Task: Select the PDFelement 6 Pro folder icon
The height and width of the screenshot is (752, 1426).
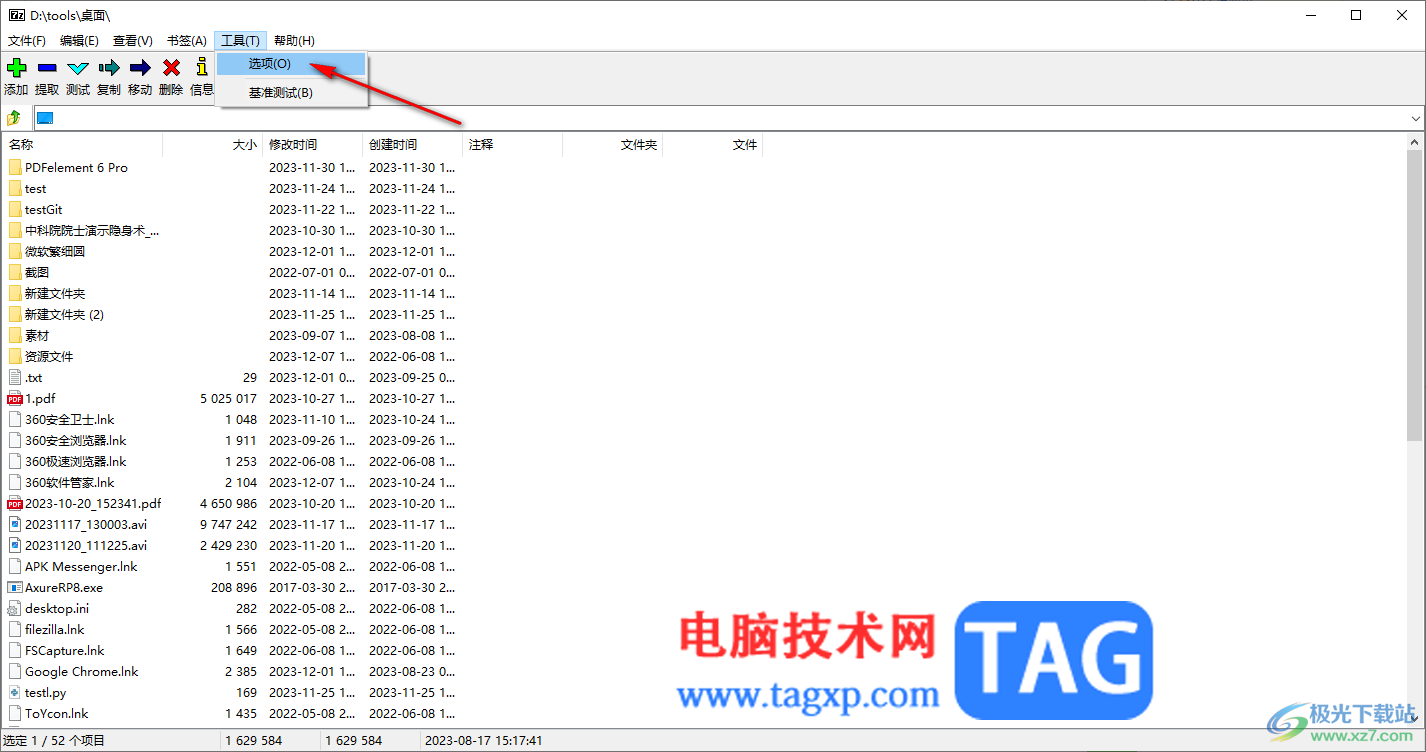Action: click(14, 167)
